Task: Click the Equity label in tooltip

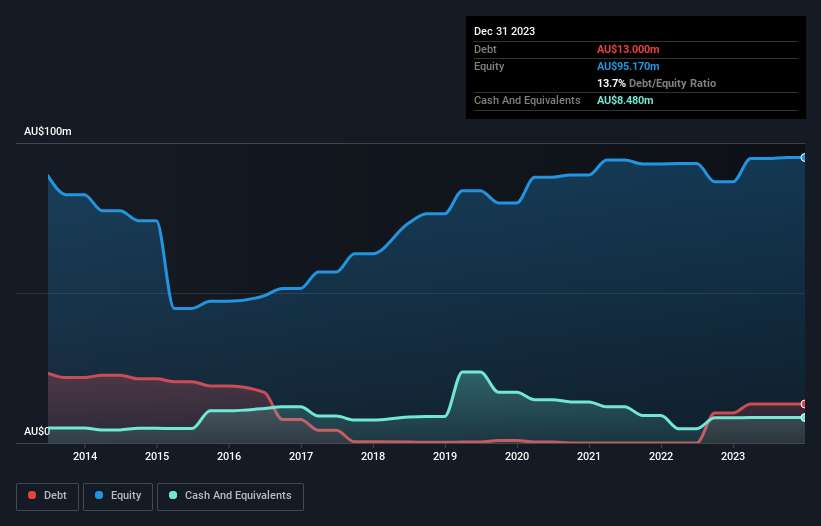Action: tap(489, 66)
